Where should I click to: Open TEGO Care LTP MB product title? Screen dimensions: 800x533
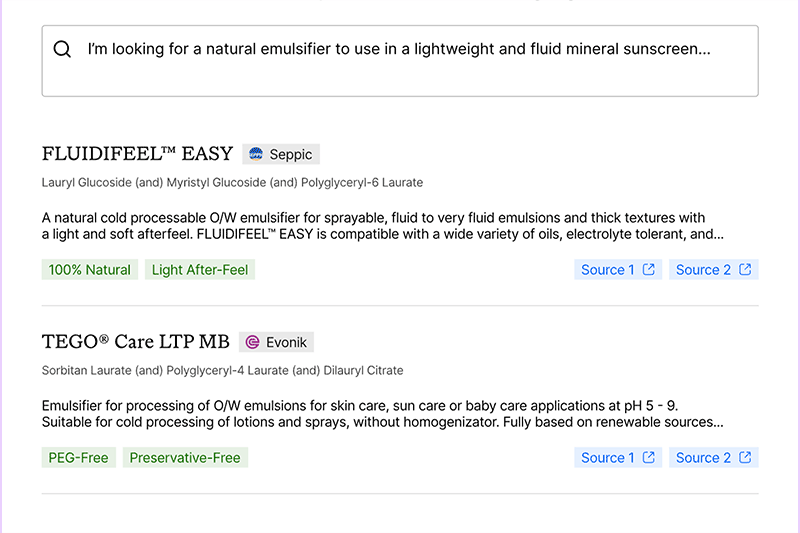[x=136, y=341]
